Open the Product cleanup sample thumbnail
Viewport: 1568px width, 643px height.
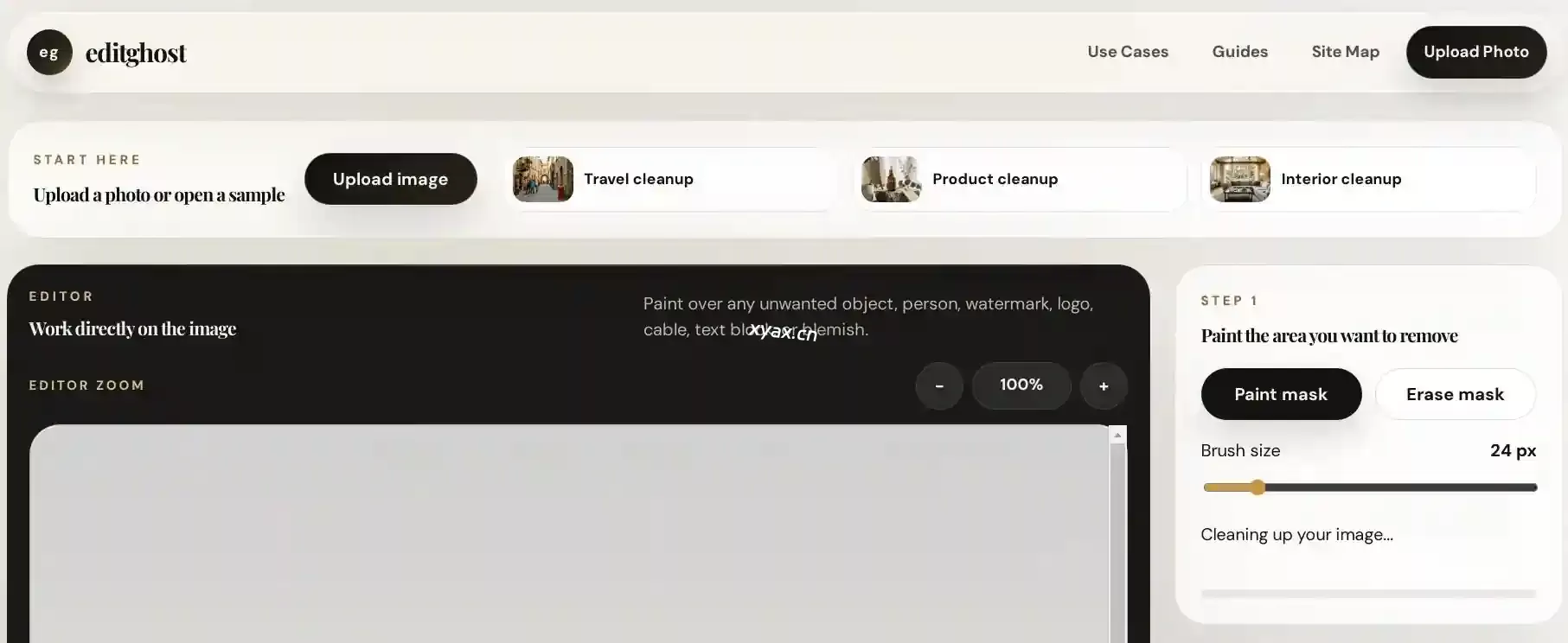click(891, 179)
